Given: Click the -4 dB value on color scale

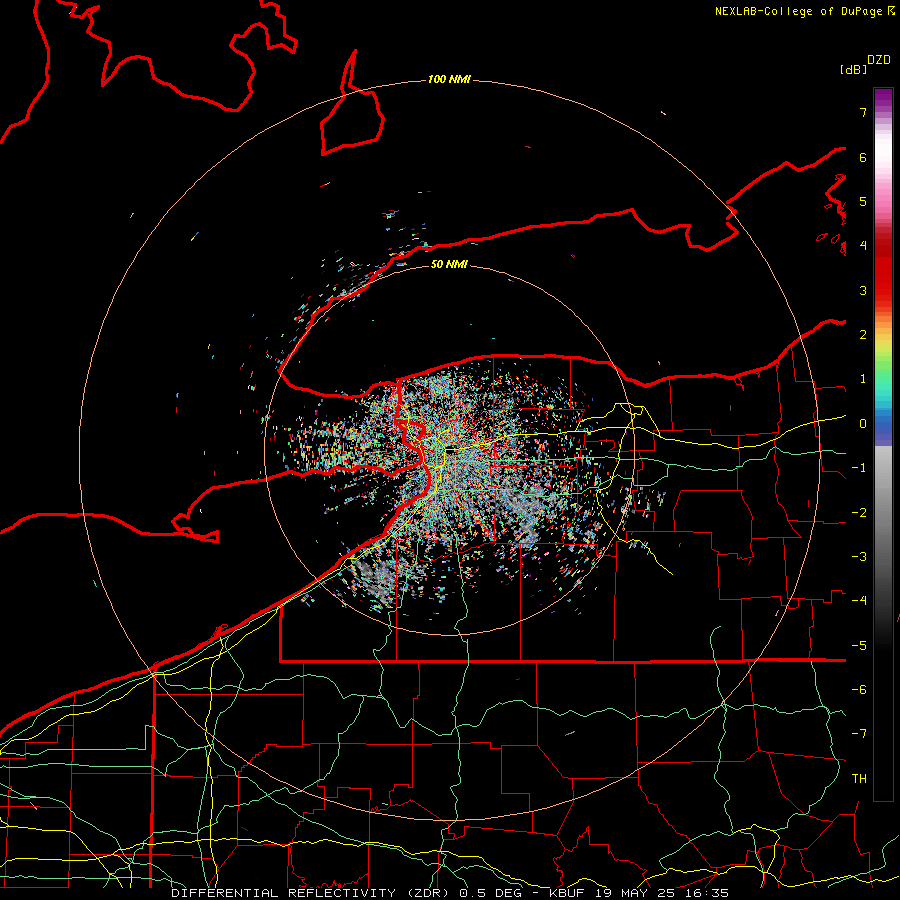Looking at the screenshot, I should [859, 601].
